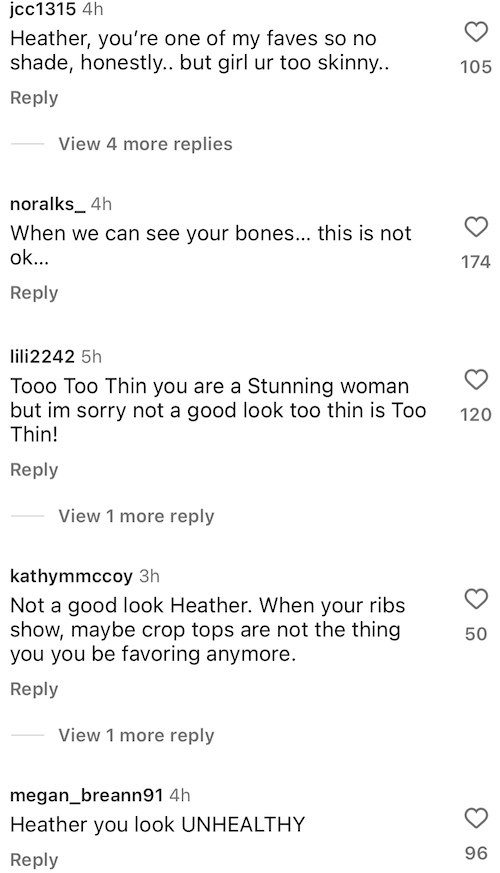The image size is (500, 873).
Task: Heart megan_breann91's UNHEALTHY comment
Action: tap(476, 818)
